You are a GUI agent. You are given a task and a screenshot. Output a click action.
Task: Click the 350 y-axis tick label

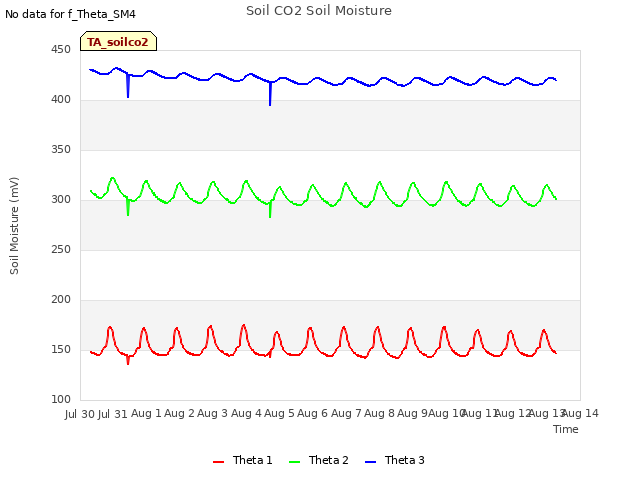click(x=61, y=150)
